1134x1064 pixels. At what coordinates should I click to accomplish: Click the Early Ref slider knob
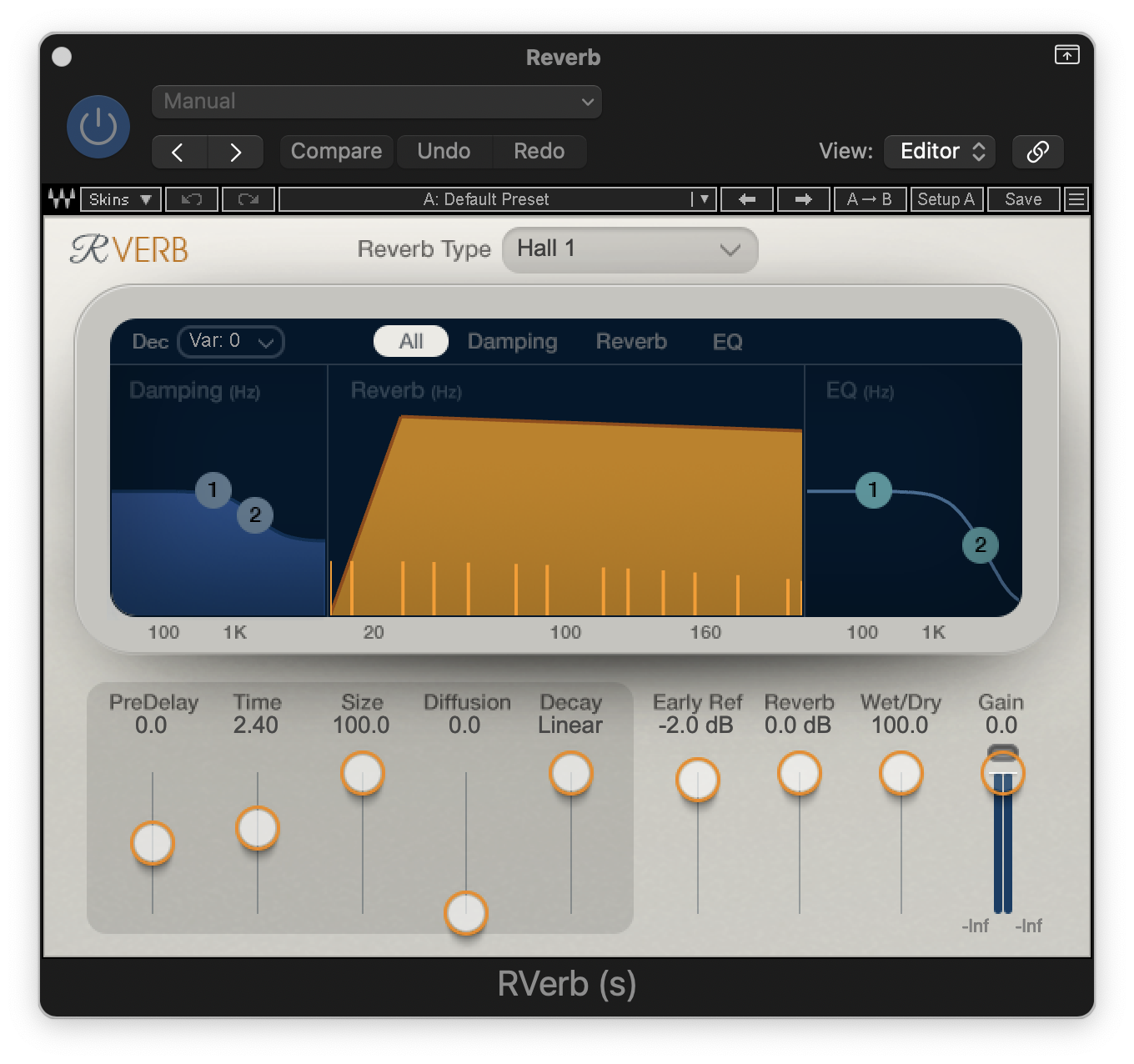[x=698, y=780]
